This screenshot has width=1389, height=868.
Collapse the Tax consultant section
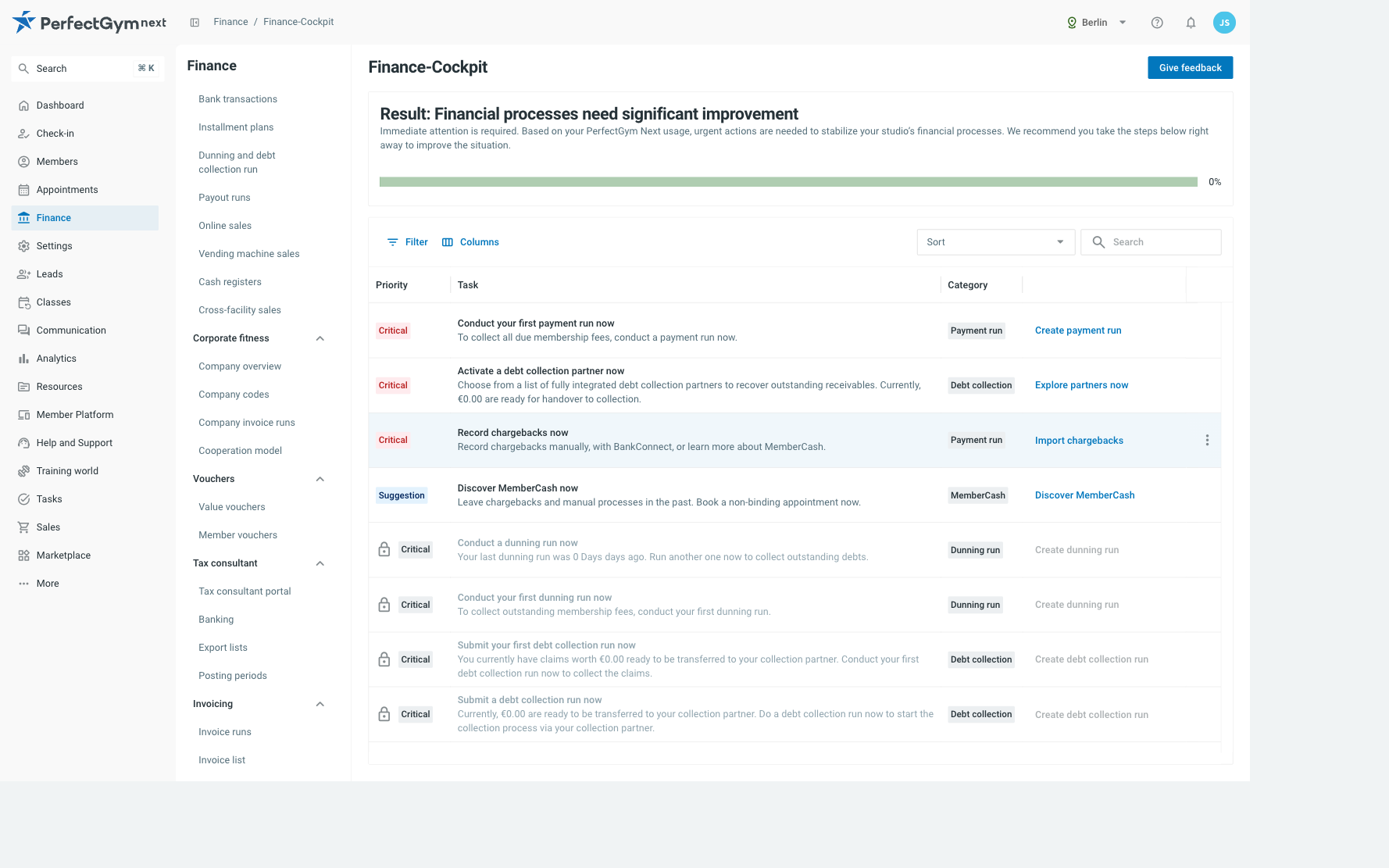click(320, 563)
